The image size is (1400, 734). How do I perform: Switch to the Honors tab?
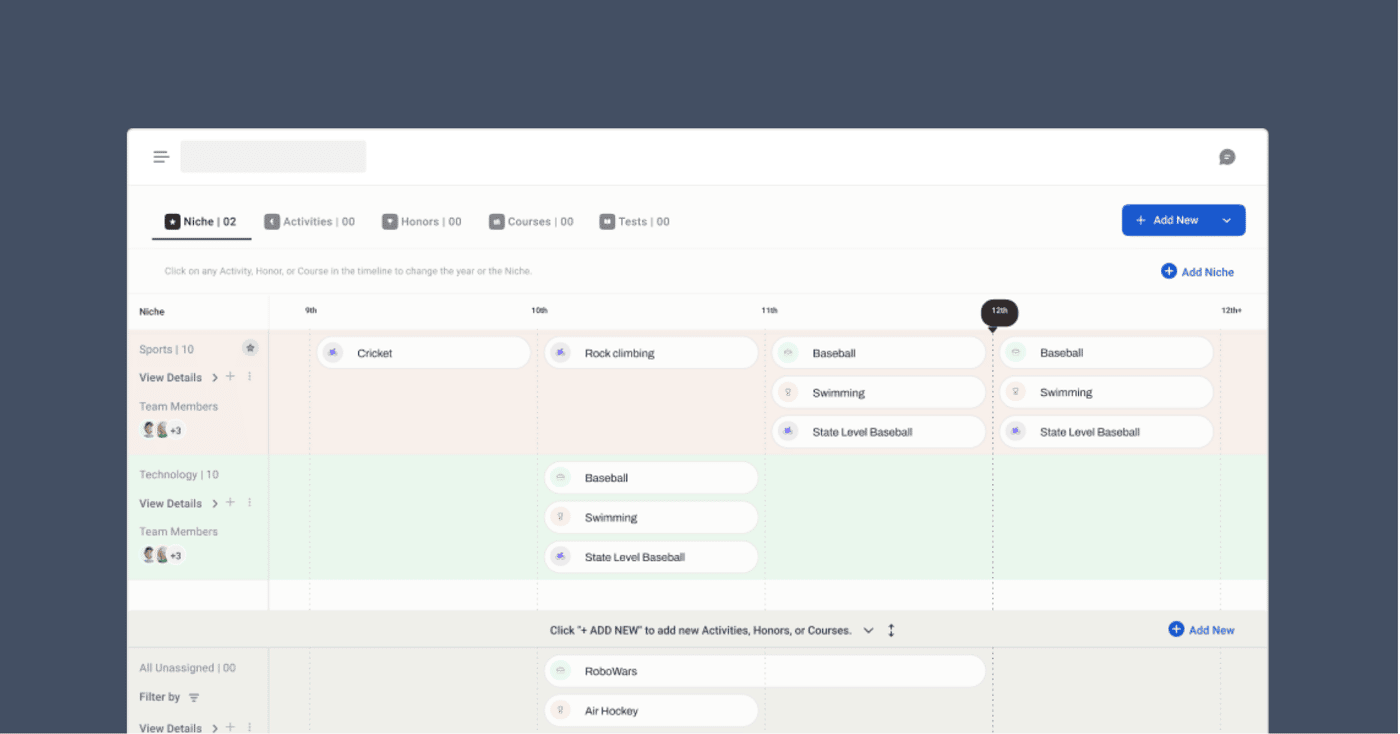click(421, 222)
